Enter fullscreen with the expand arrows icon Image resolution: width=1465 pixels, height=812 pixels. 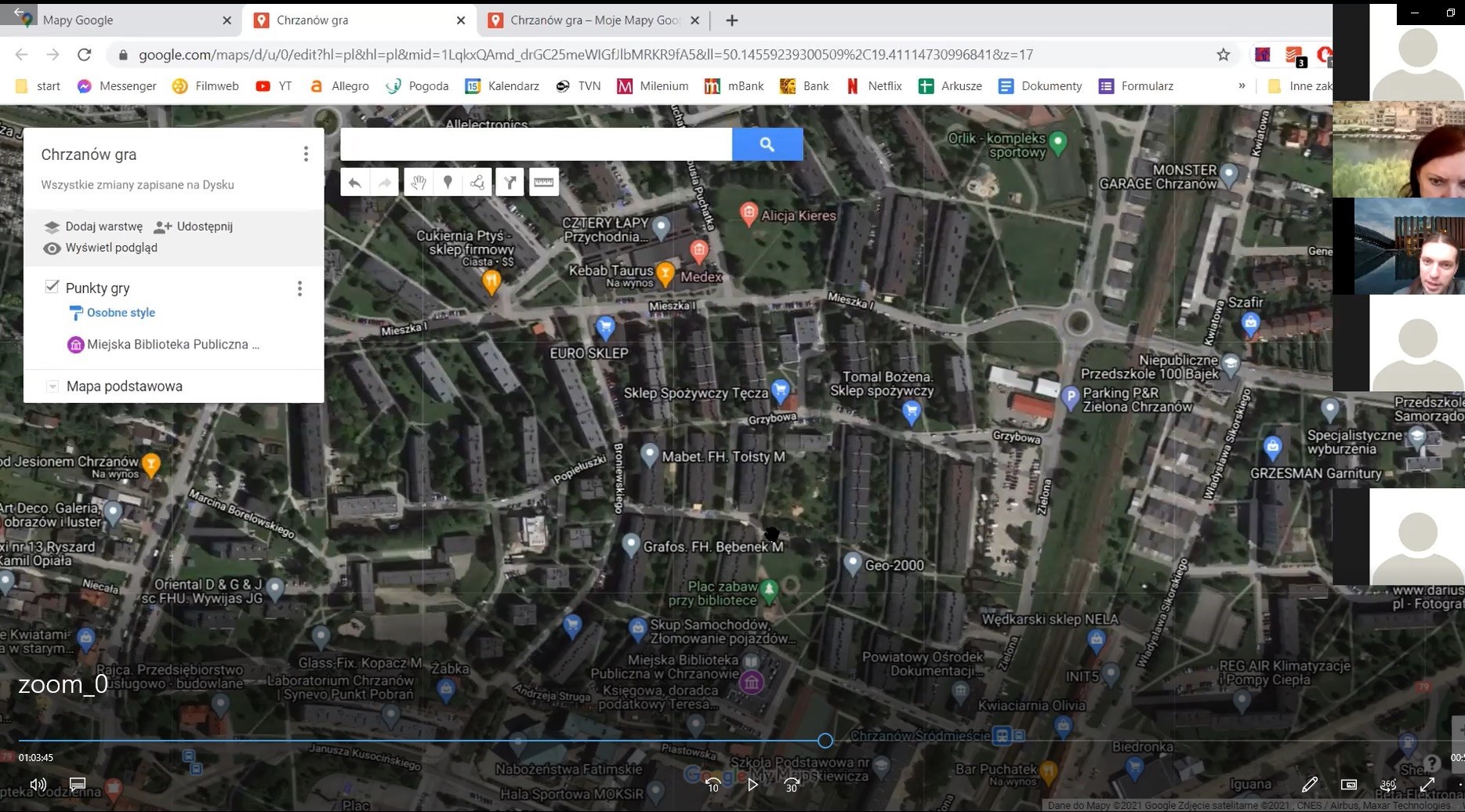tap(1427, 784)
